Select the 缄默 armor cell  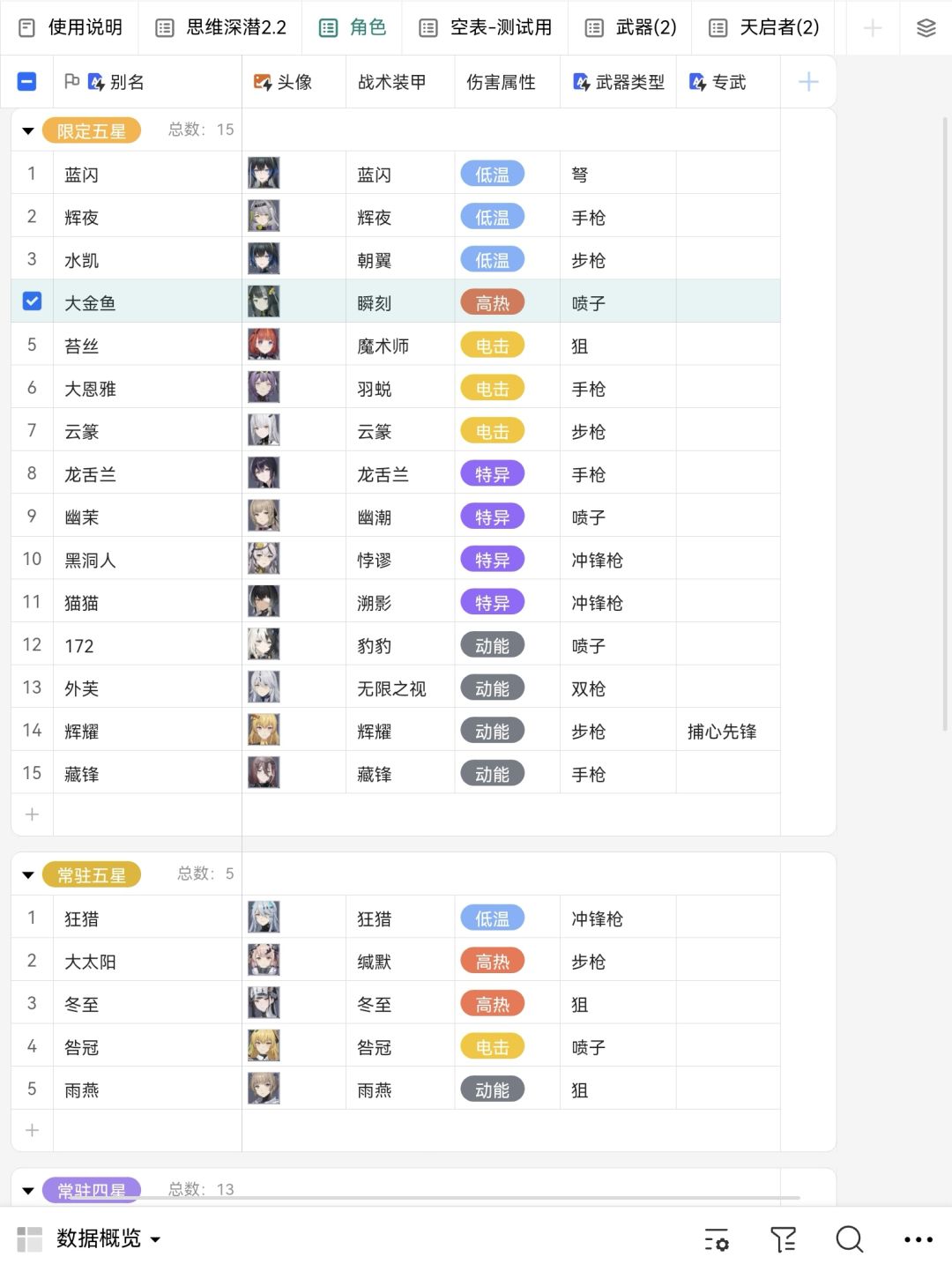pos(399,961)
